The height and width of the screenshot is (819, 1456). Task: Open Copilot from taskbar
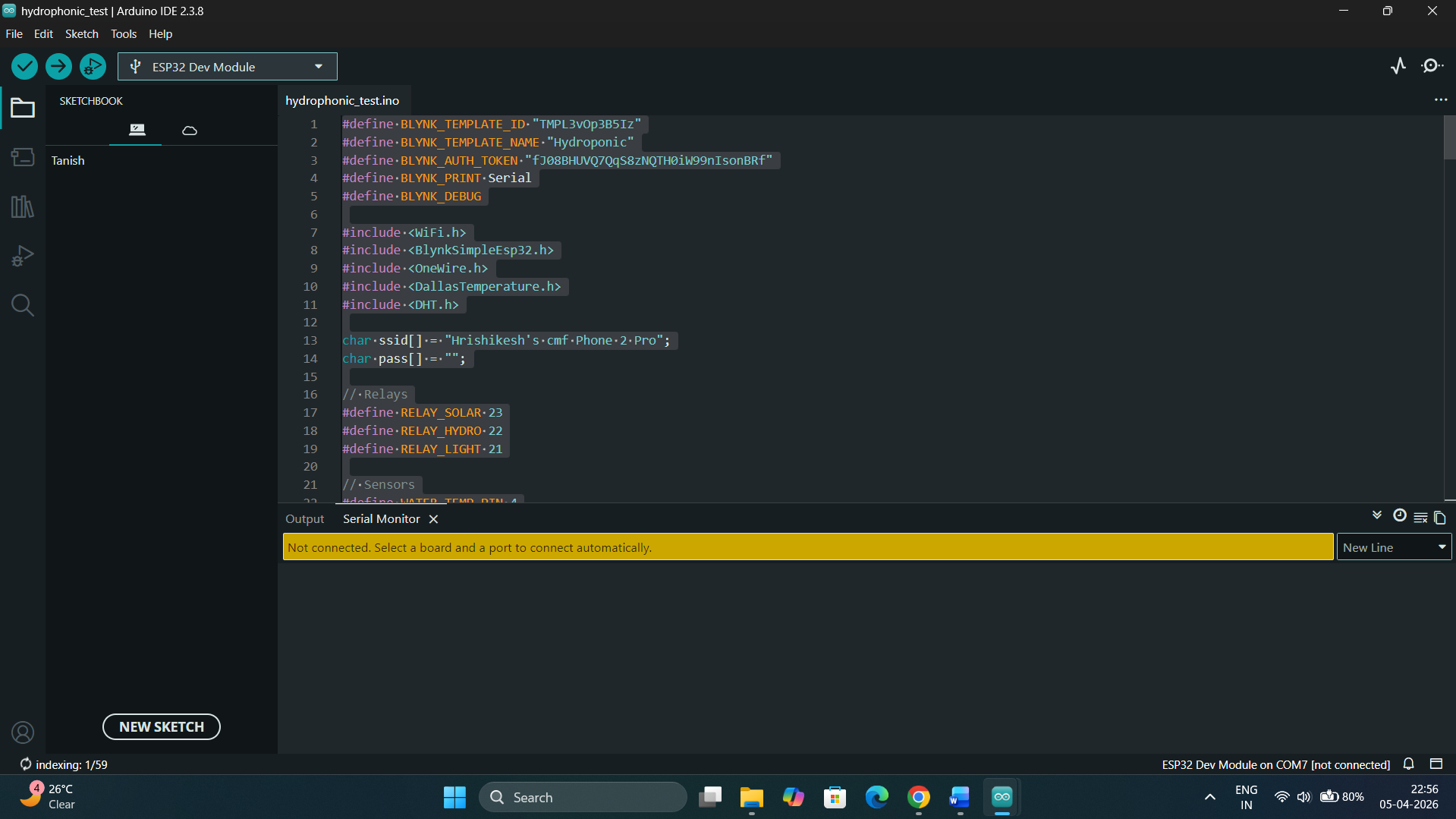(794, 797)
